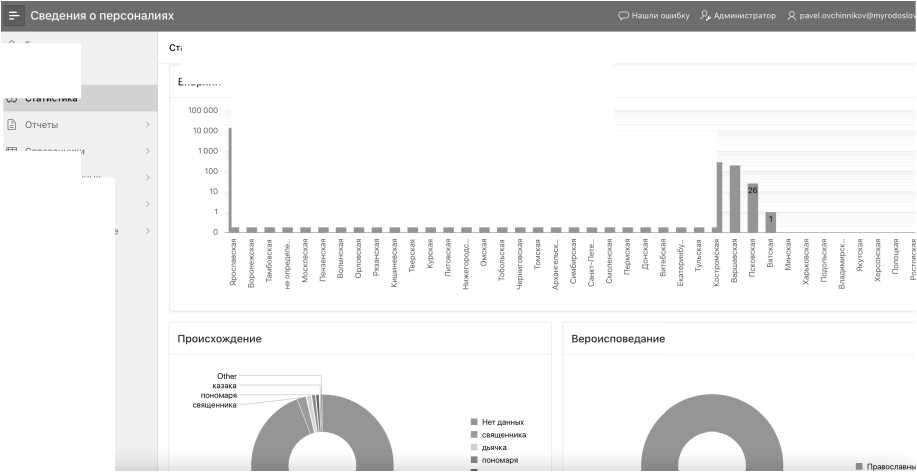Click the Смоленская axis label
Screen dimensions: 917x472
[609, 260]
